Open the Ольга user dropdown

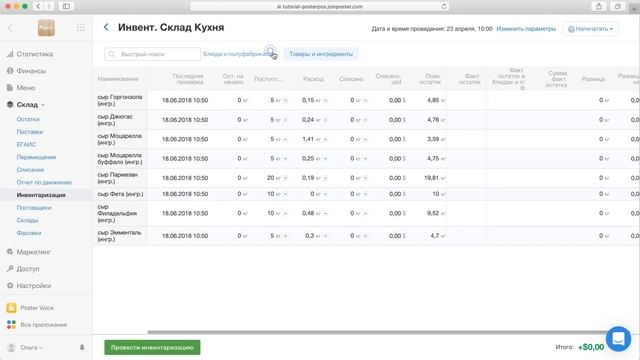31,347
